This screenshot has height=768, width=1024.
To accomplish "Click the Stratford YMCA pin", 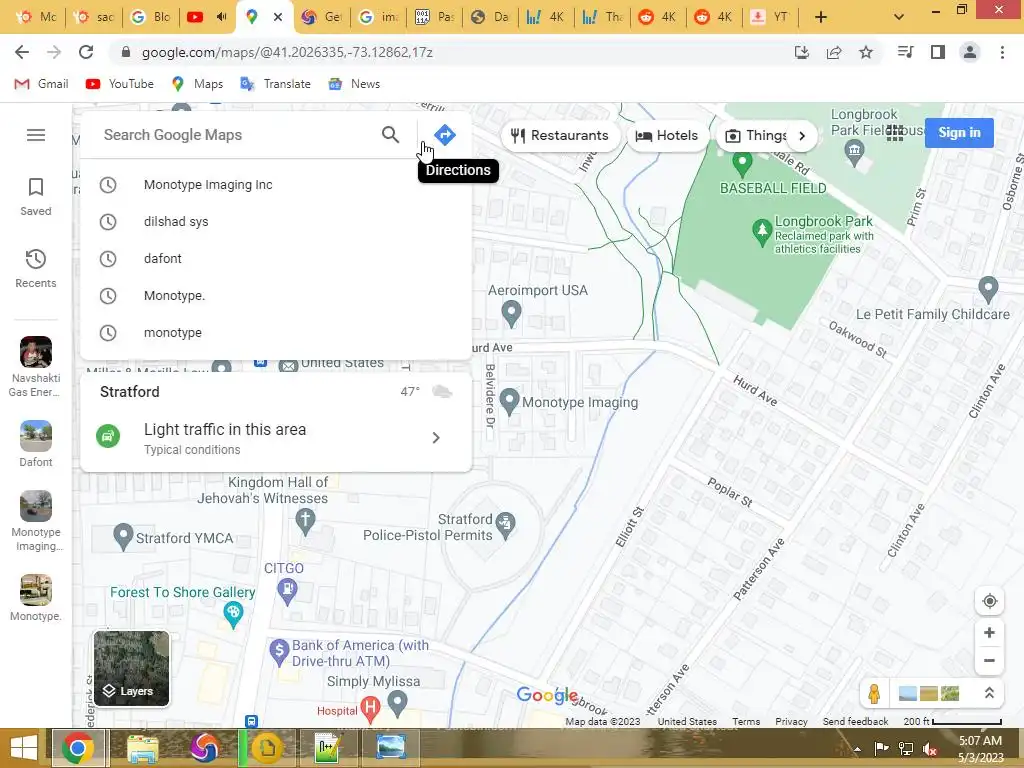I will [x=123, y=537].
